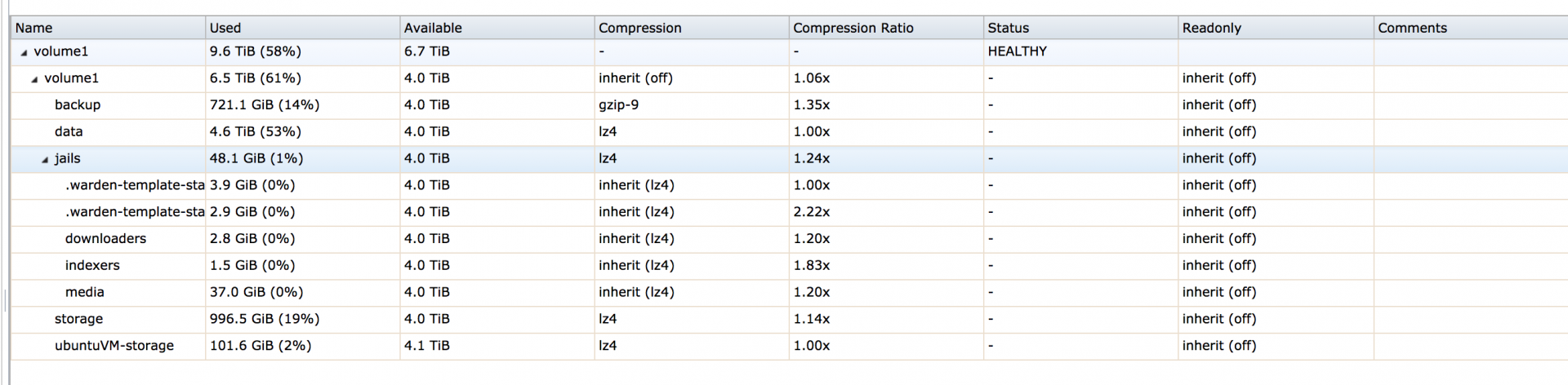The width and height of the screenshot is (1568, 385).
Task: Select the data dataset row
Action: [x=69, y=132]
